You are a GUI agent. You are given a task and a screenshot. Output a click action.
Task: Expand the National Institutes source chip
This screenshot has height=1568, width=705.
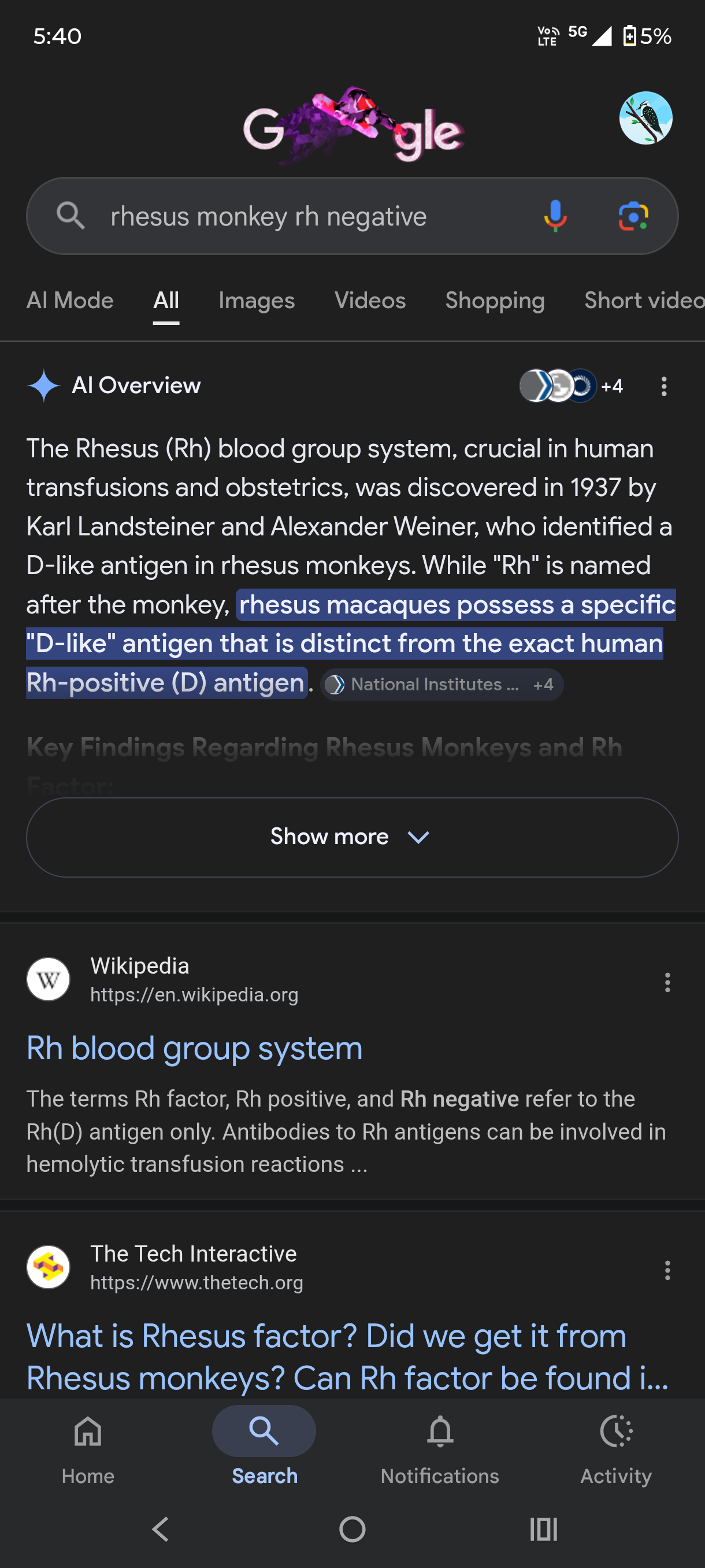pyautogui.click(x=441, y=685)
